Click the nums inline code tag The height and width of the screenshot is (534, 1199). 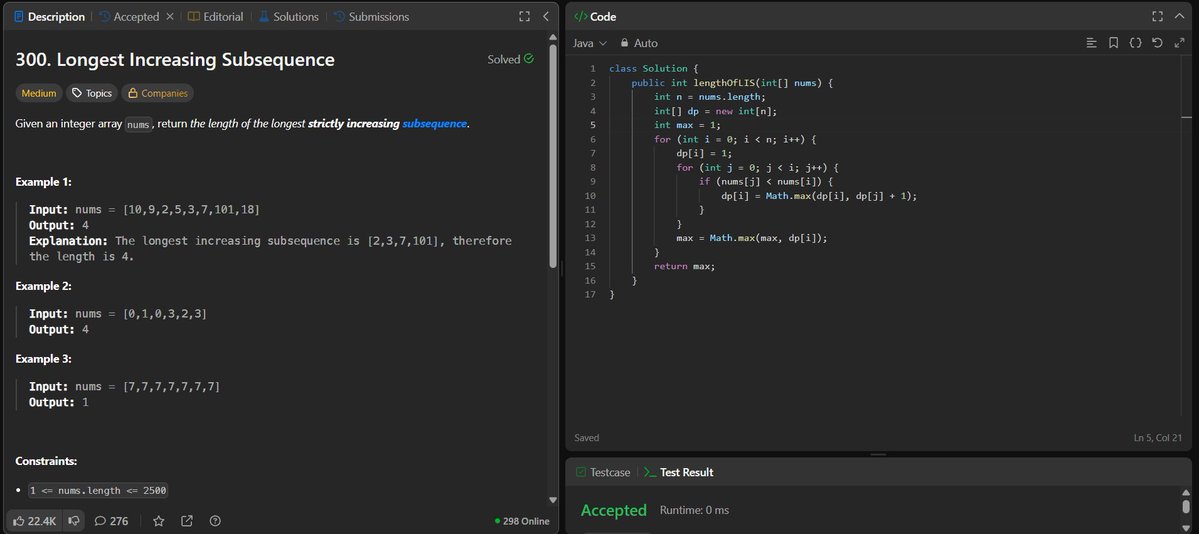138,125
